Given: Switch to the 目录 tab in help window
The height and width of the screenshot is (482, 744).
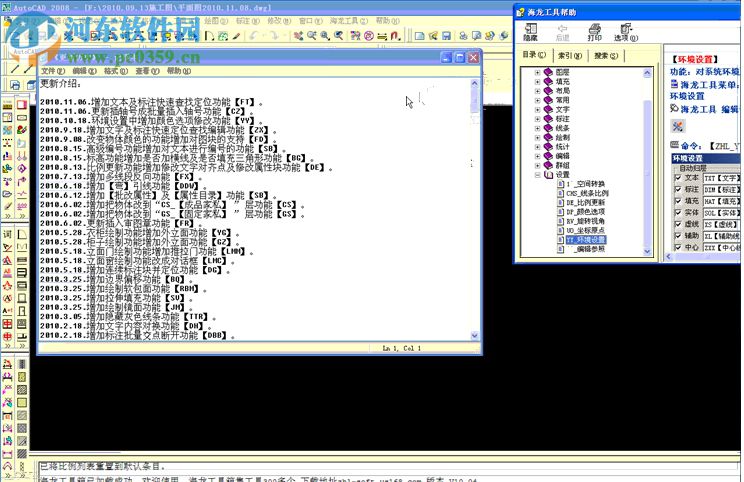Looking at the screenshot, I should 534,55.
